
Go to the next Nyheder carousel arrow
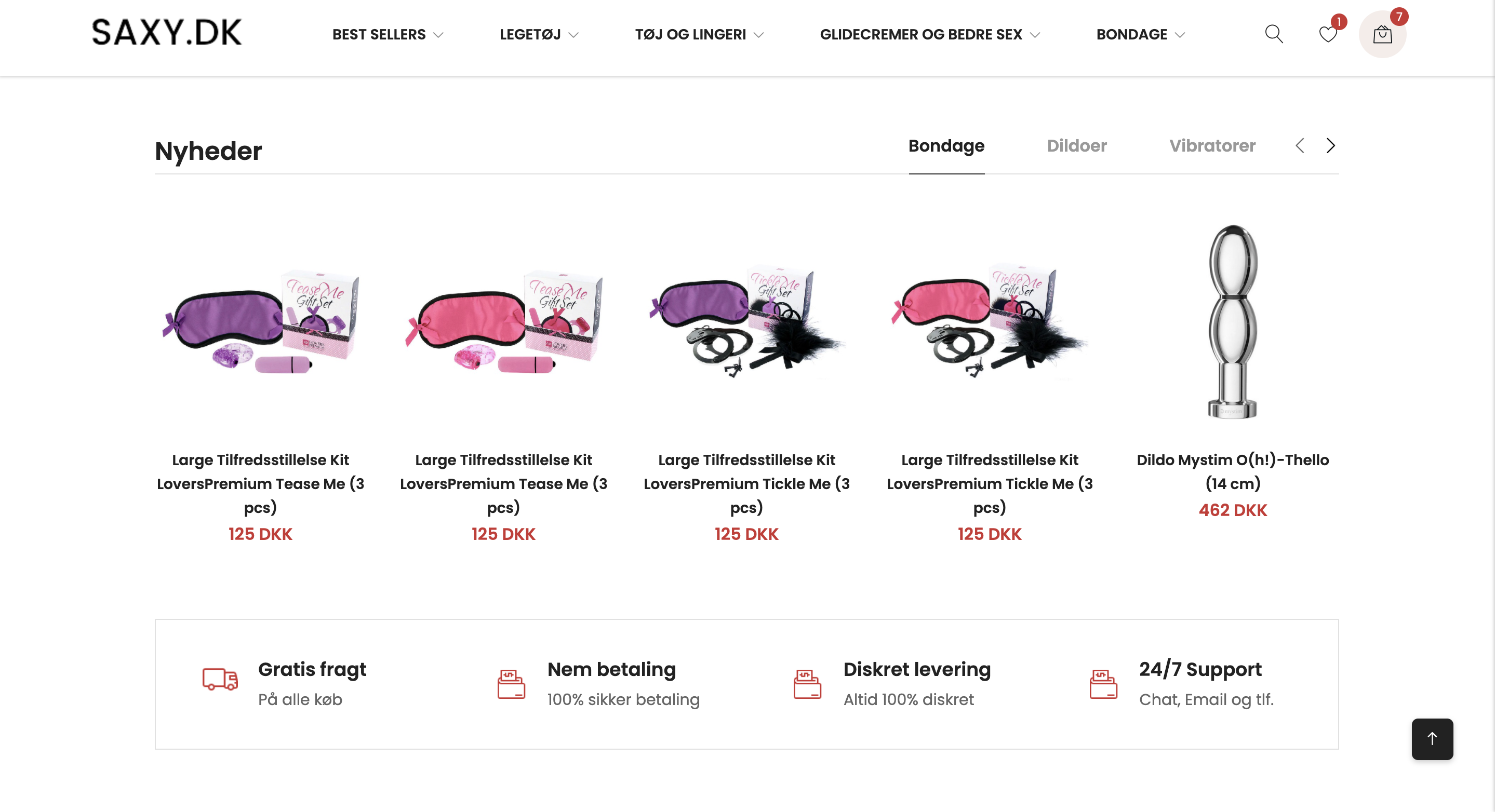click(1331, 145)
